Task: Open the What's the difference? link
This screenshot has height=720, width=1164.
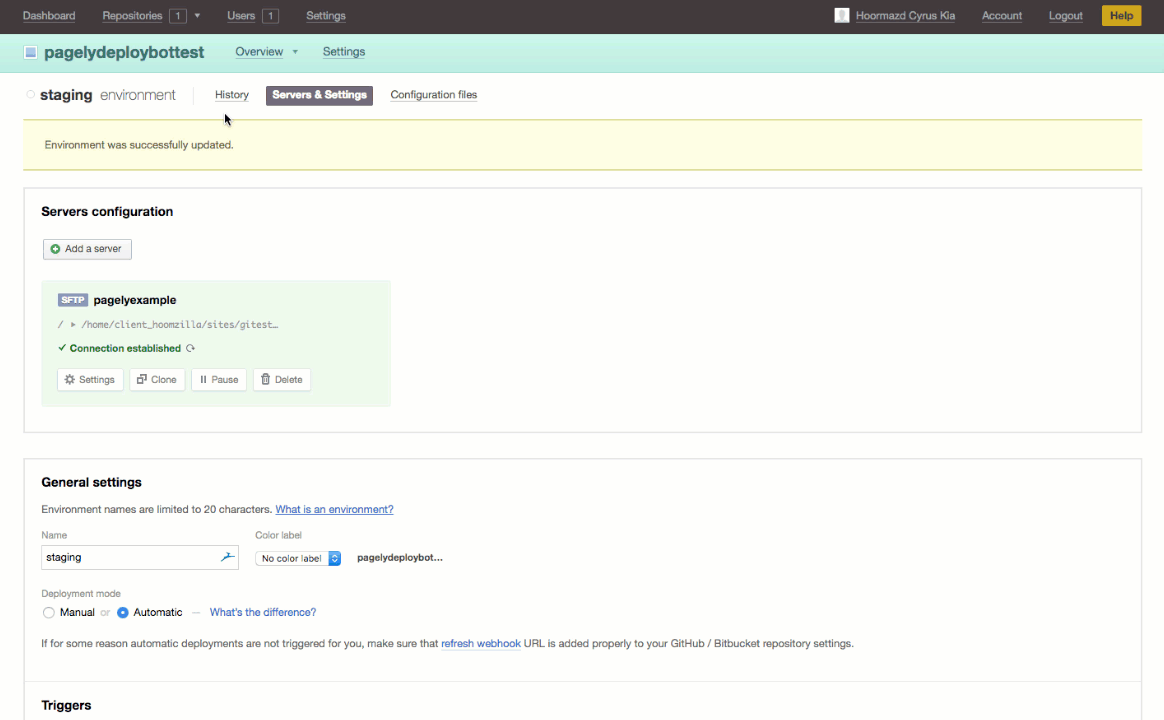Action: (x=263, y=612)
